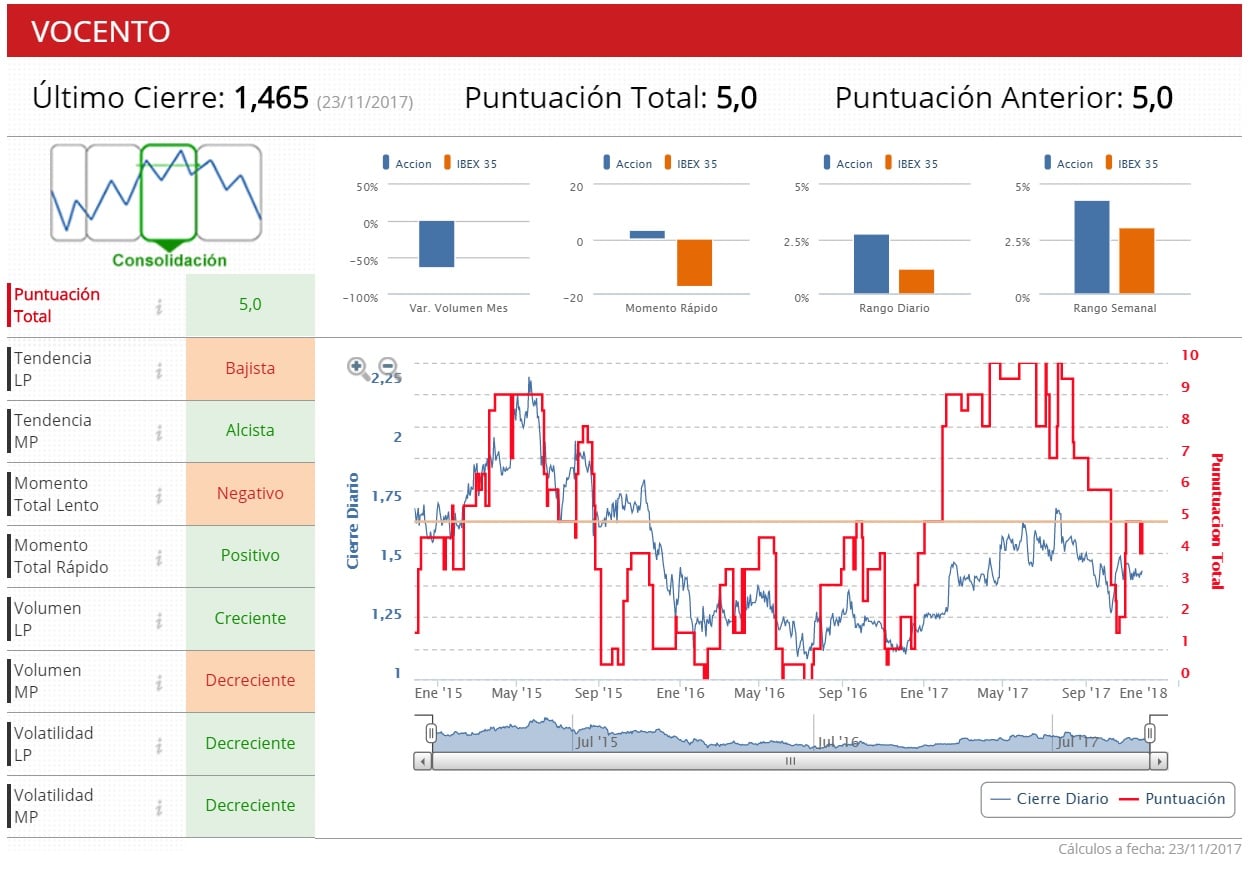The image size is (1251, 871).
Task: Click blue Accion bar in Rango Semanal
Action: (x=1092, y=247)
